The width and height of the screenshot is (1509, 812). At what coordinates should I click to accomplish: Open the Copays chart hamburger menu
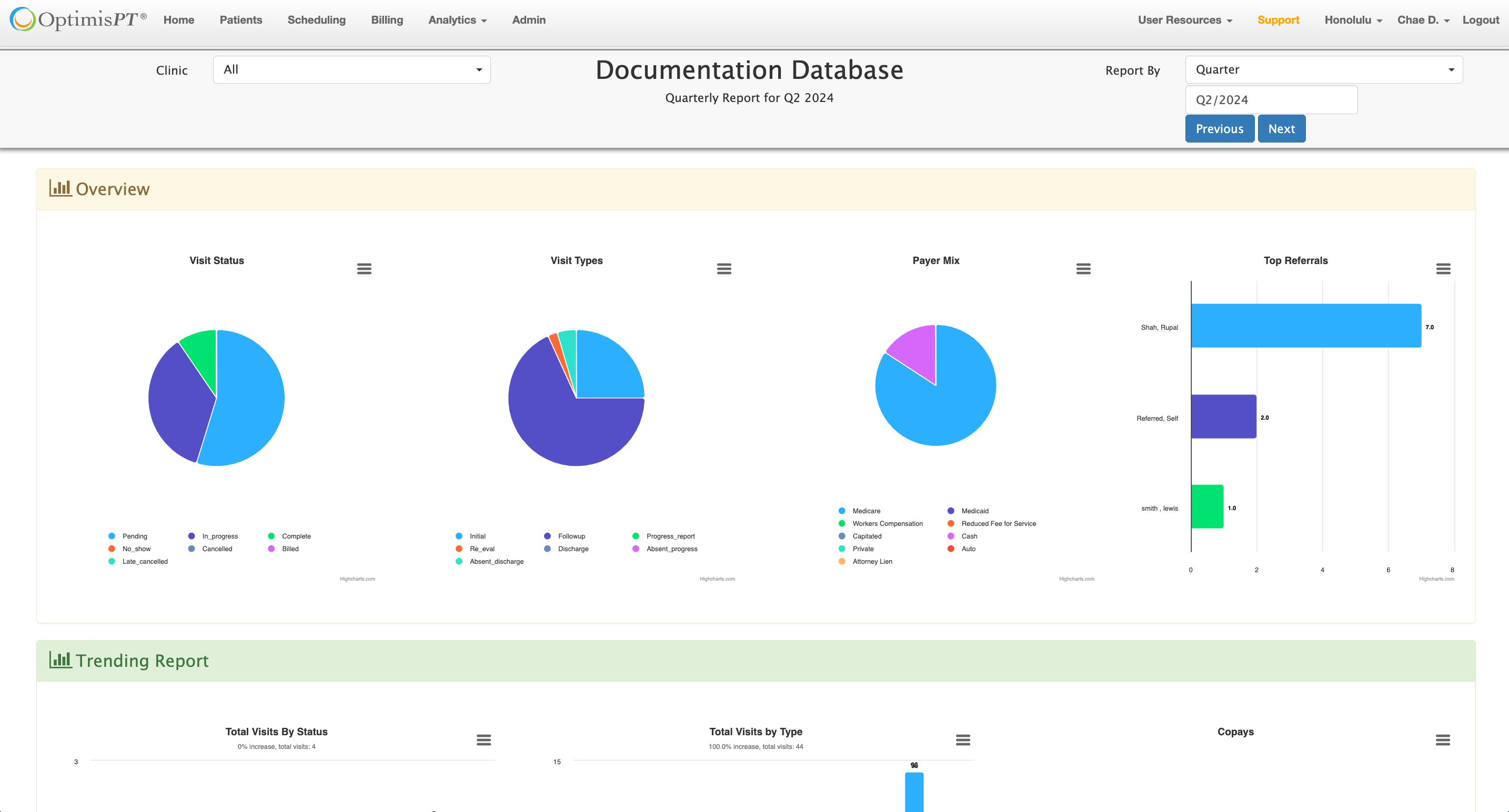[1442, 740]
